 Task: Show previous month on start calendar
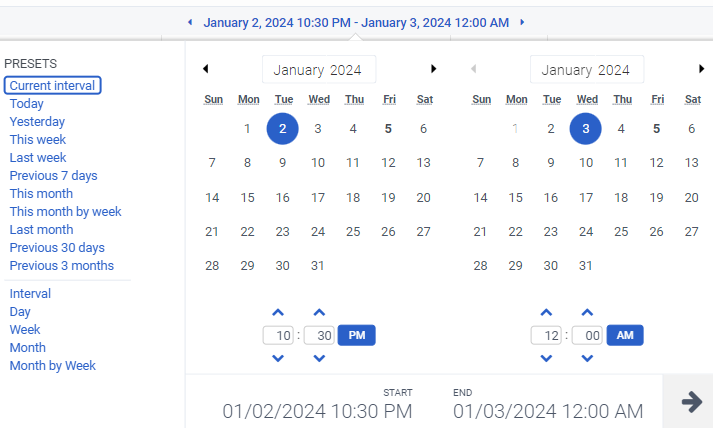click(205, 69)
